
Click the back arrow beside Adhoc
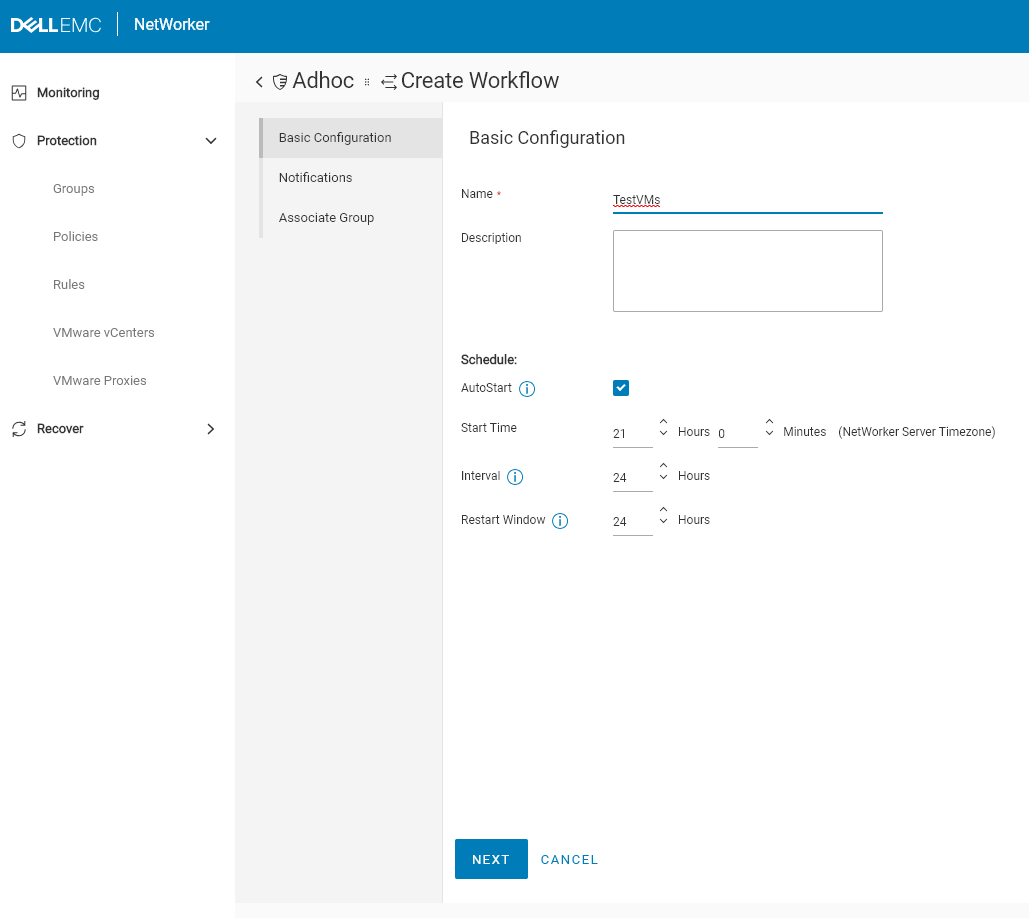click(x=259, y=81)
